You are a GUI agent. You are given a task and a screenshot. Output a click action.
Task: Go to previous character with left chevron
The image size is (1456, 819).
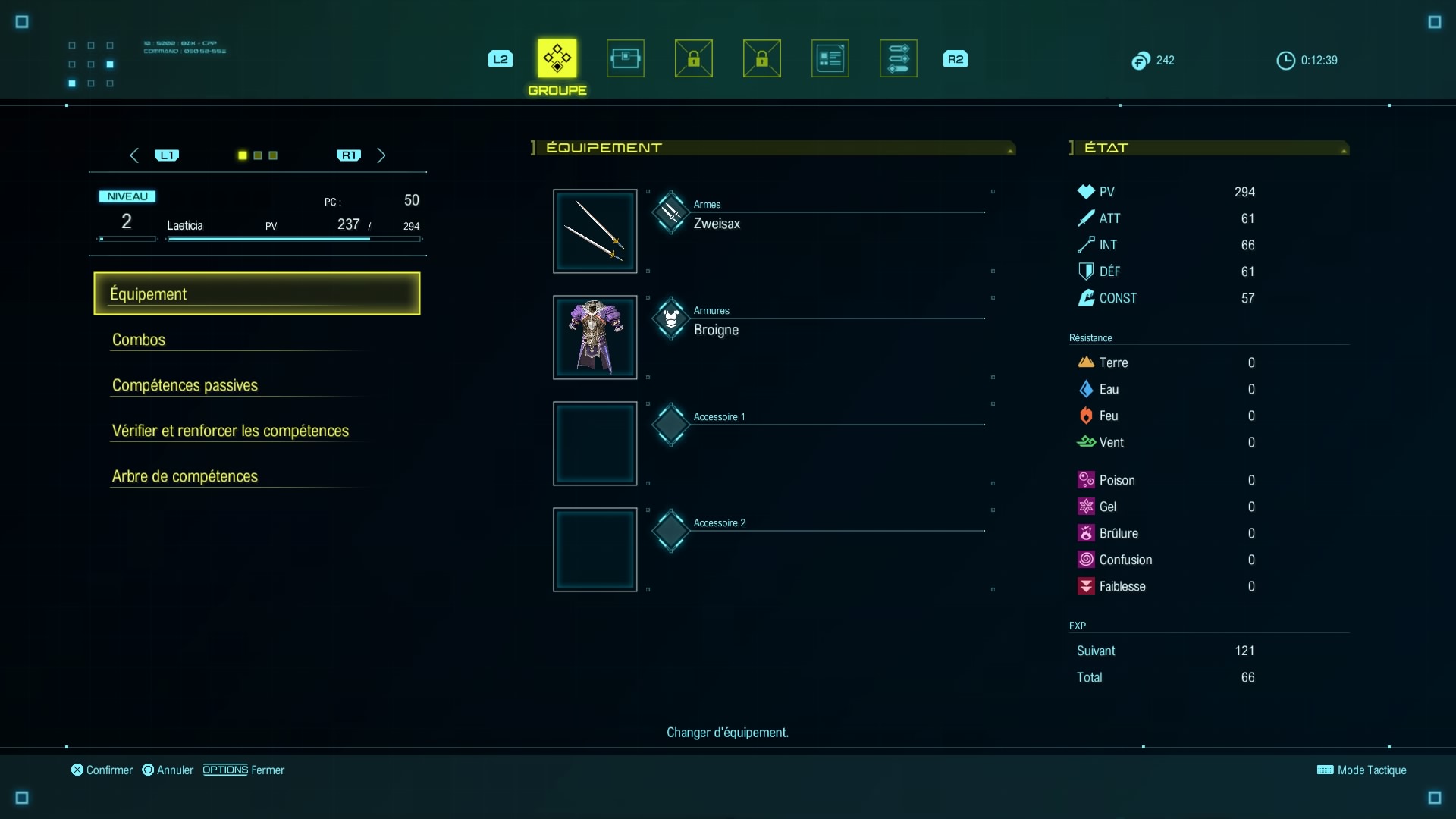pyautogui.click(x=134, y=155)
